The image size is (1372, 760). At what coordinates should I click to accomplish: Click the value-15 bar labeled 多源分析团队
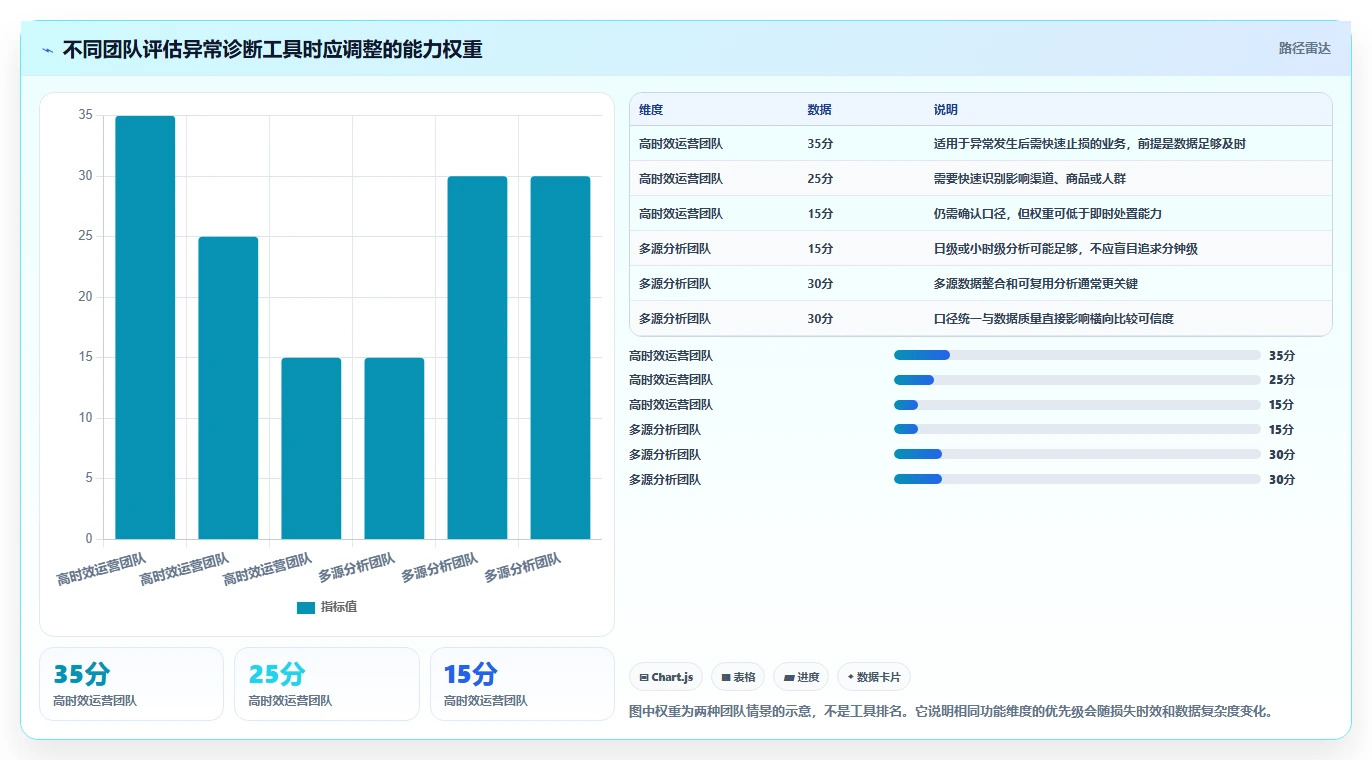394,448
